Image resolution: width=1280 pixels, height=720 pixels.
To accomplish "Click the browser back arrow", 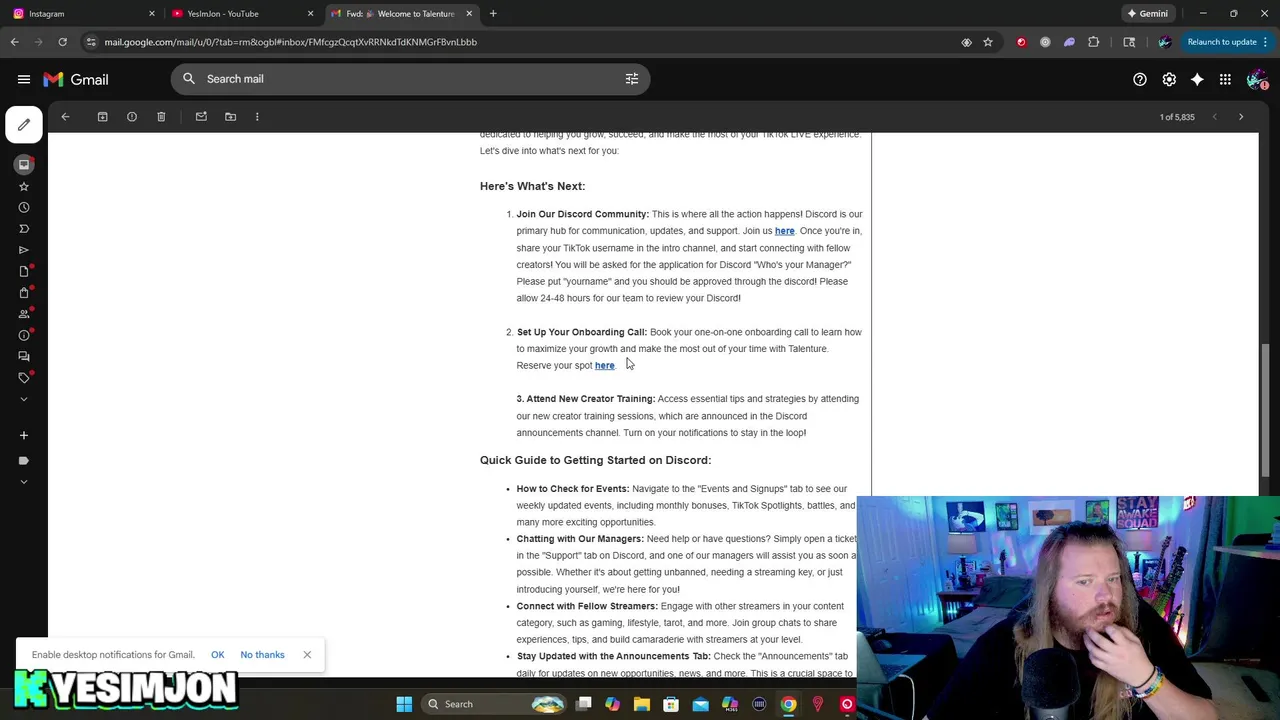I will pos(14,42).
